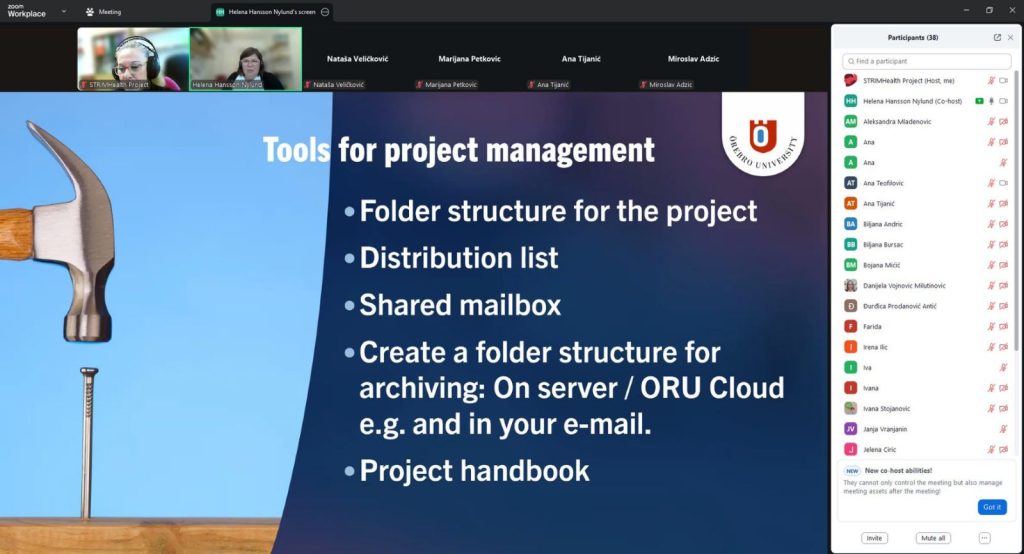The width and height of the screenshot is (1024, 554).
Task: Expand the Zoom Workplace dropdown arrow
Action: tap(63, 12)
